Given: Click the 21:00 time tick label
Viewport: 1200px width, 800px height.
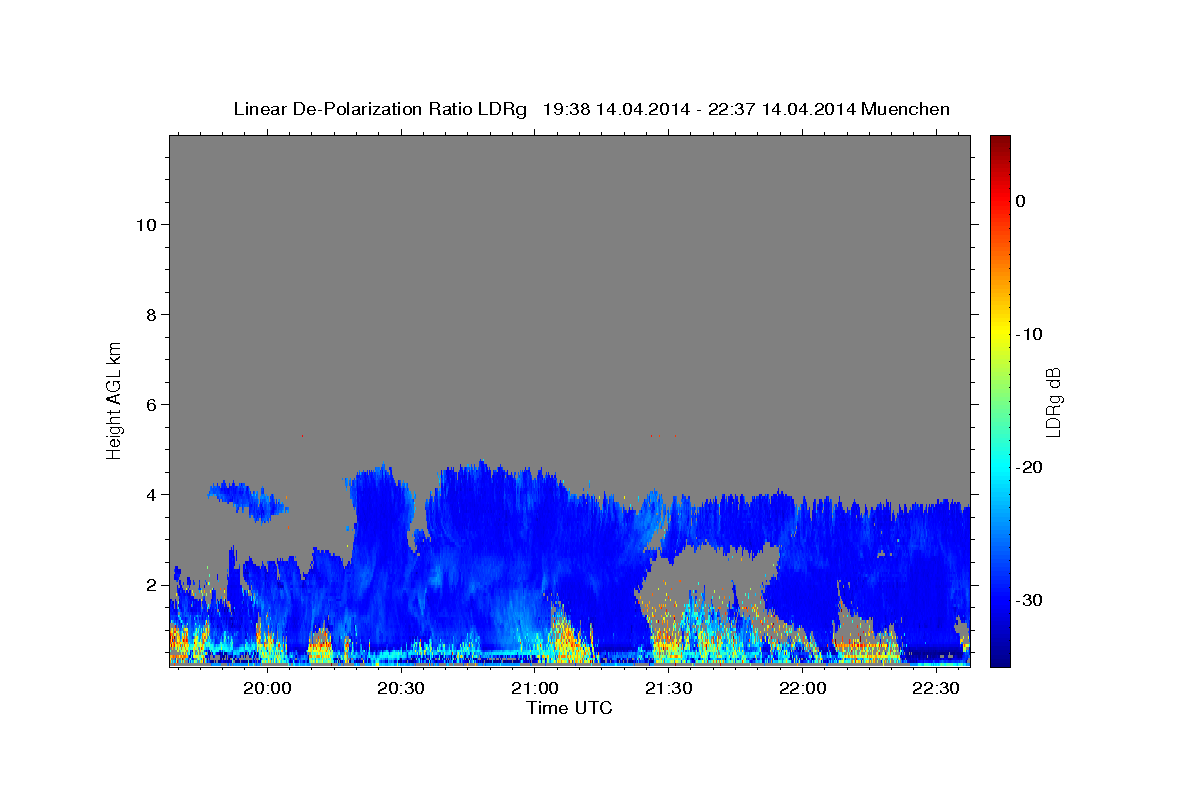Looking at the screenshot, I should 535,688.
